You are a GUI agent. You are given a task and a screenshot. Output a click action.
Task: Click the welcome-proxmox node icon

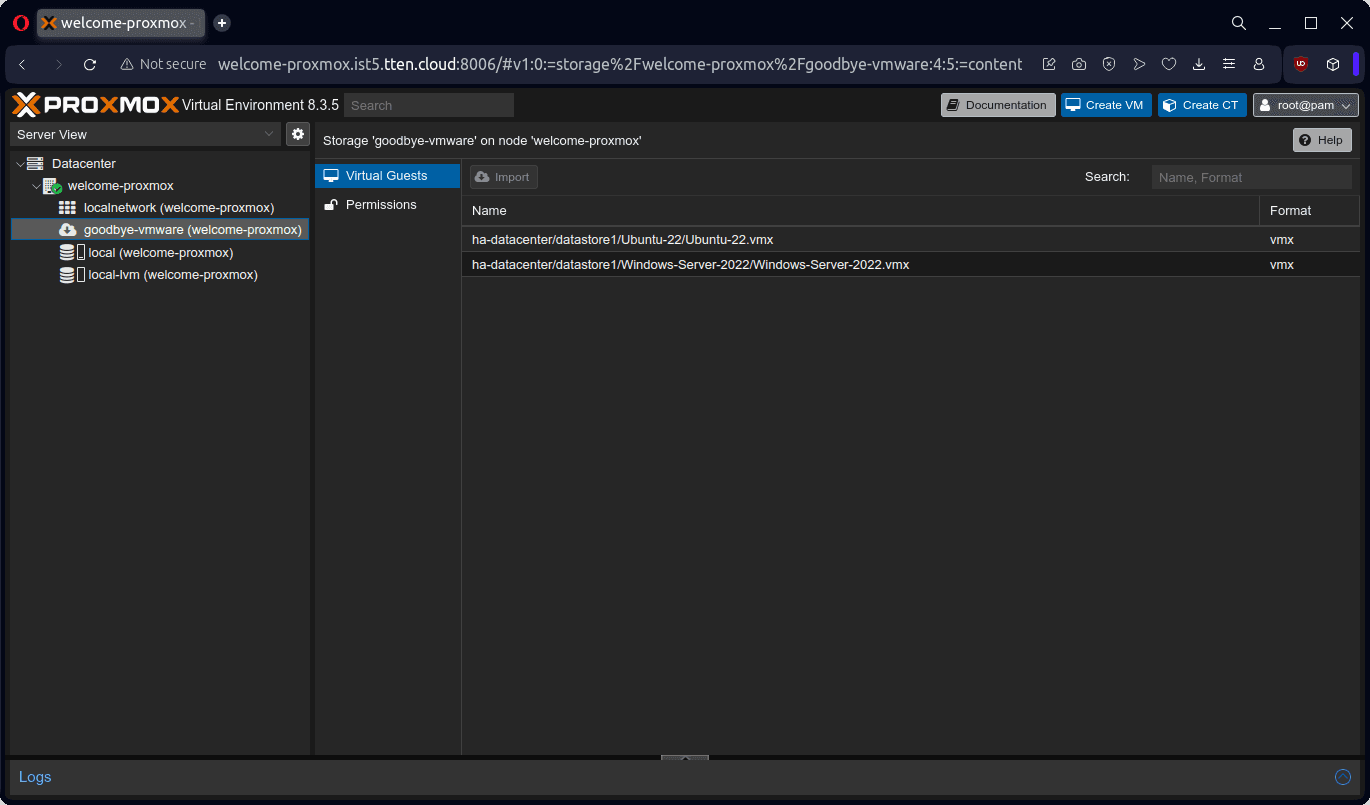52,186
